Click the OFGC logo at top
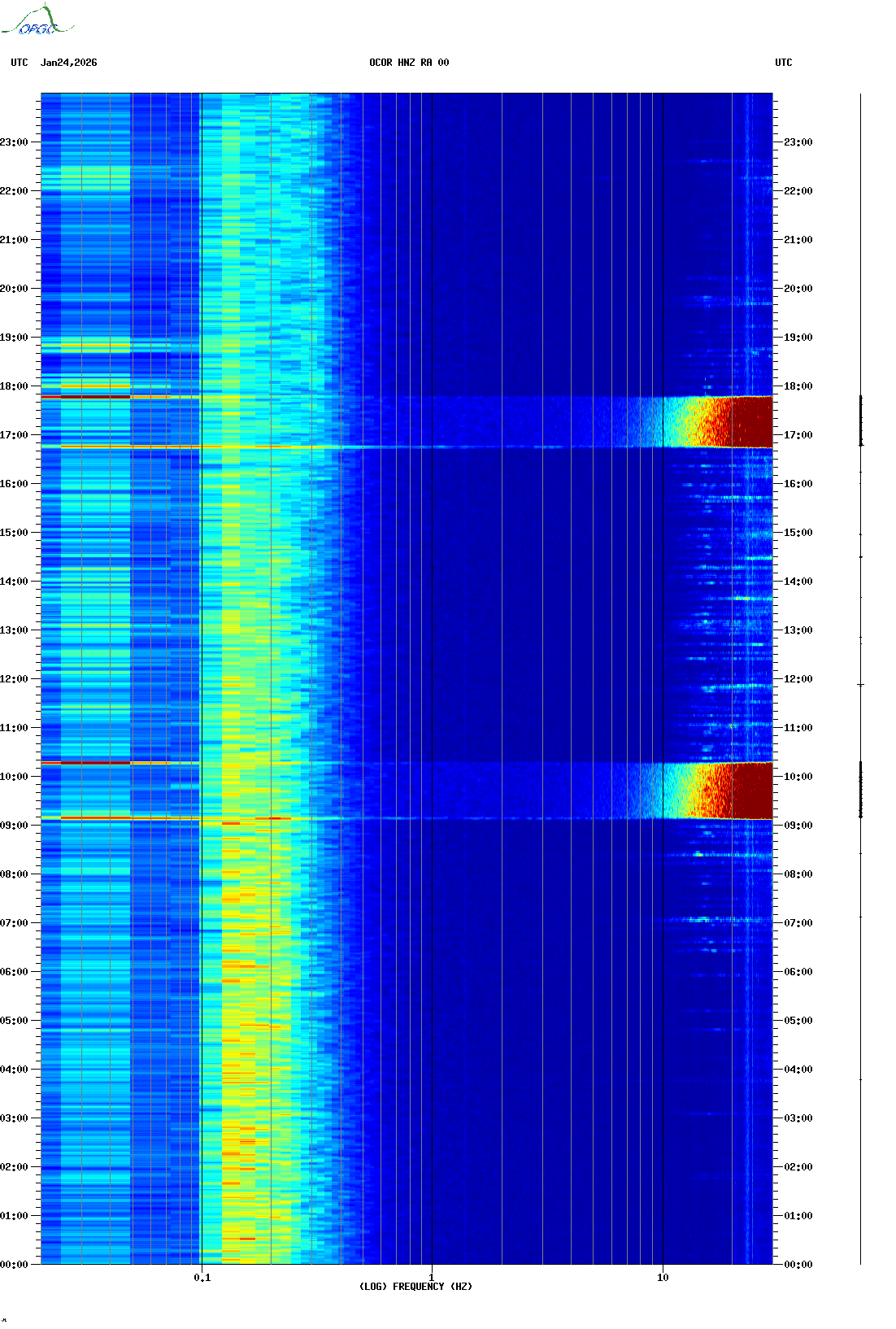 tap(37, 20)
